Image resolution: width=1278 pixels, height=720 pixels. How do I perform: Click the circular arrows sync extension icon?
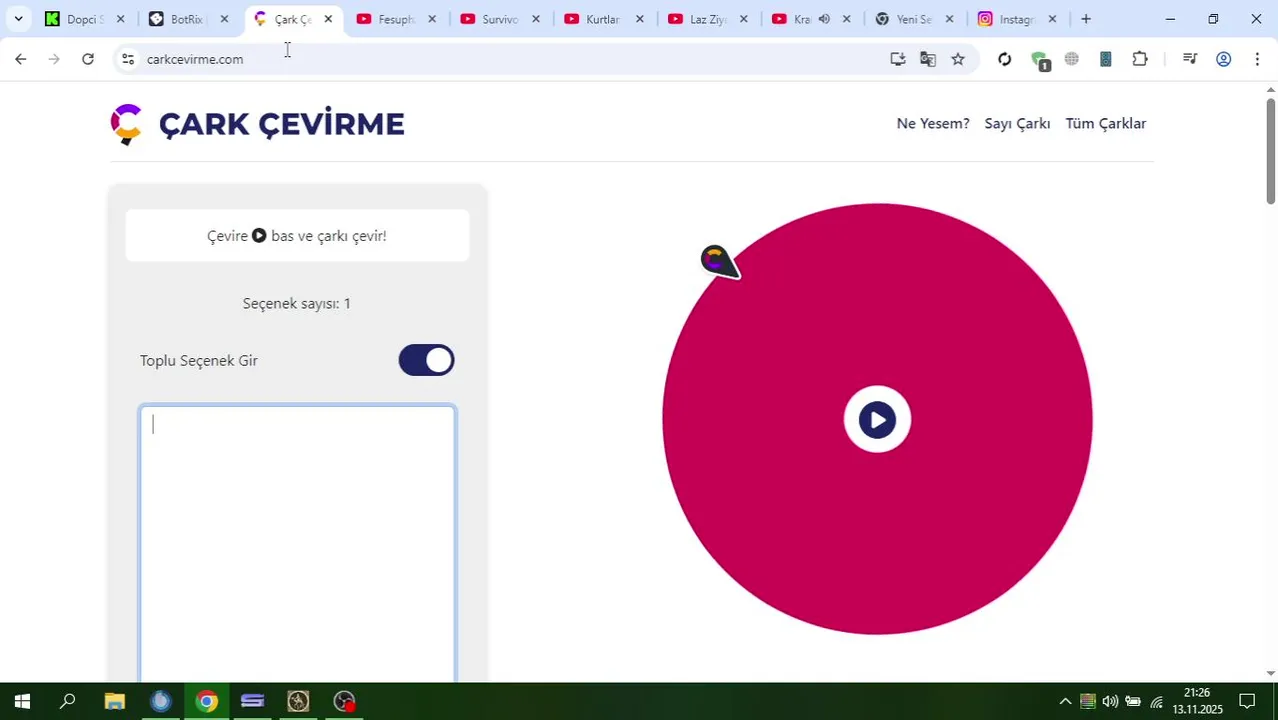[x=1005, y=59]
